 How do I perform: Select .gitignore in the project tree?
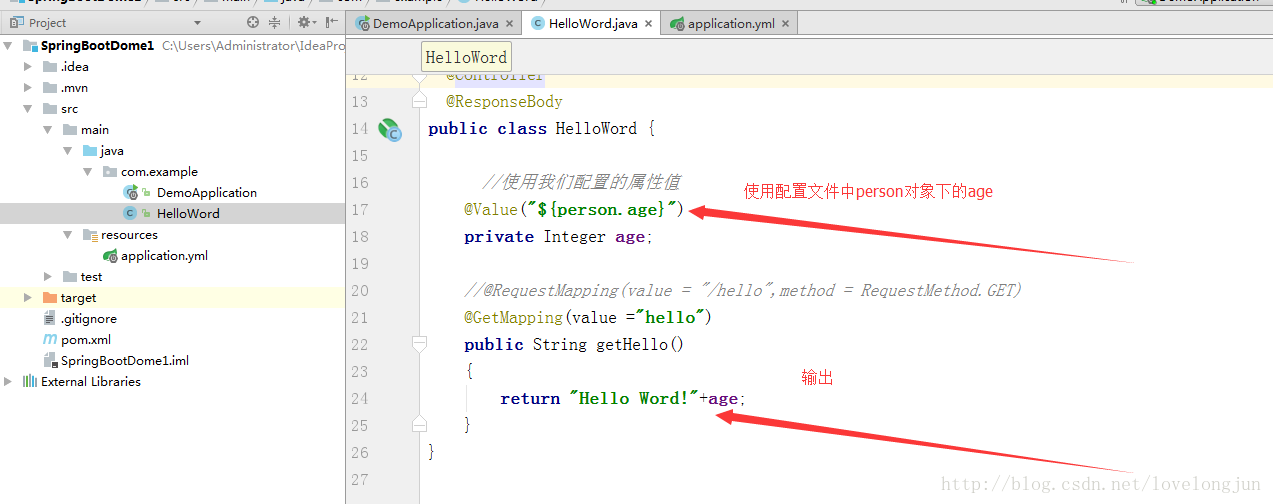coord(89,318)
